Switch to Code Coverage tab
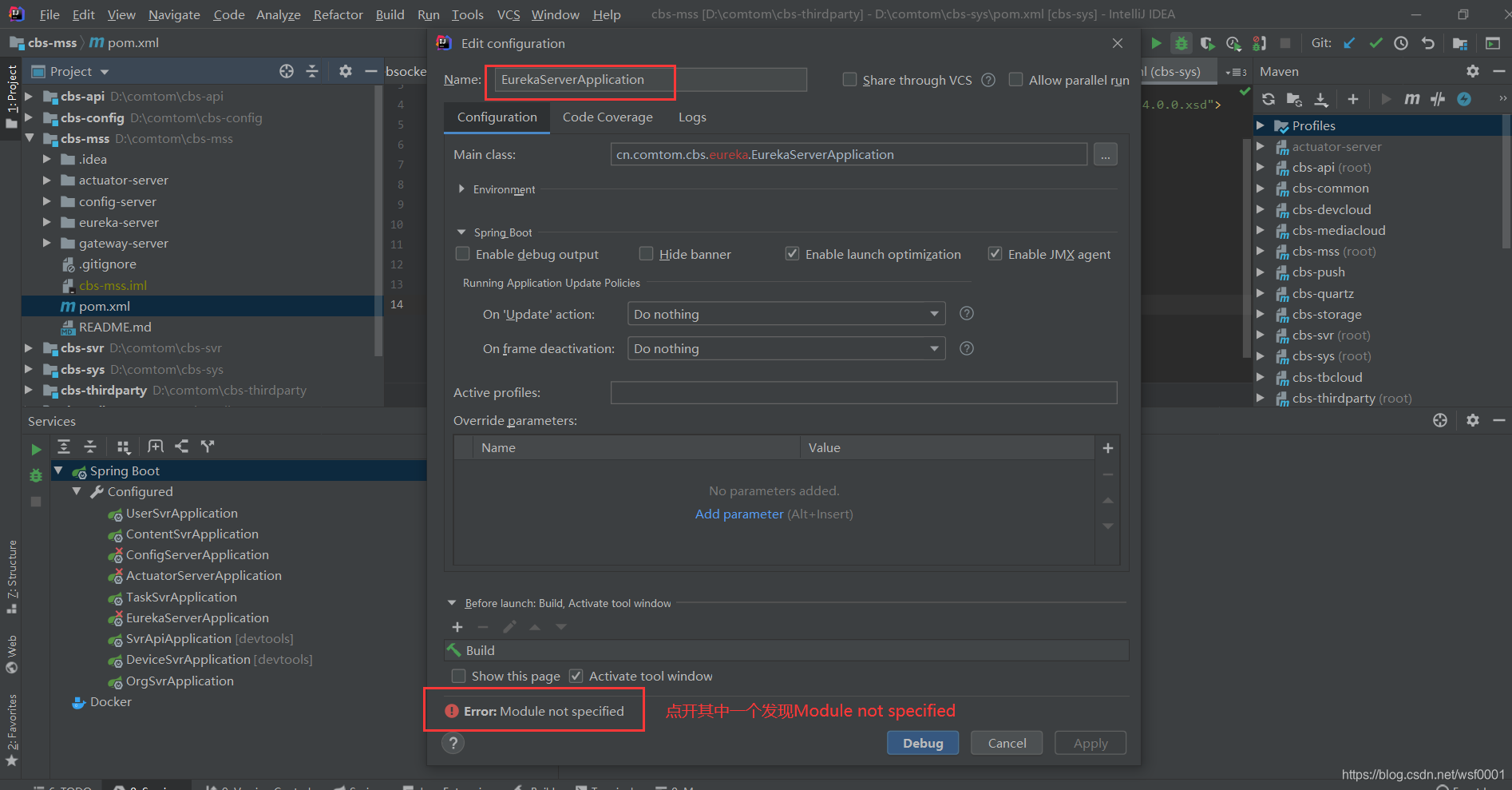 pyautogui.click(x=608, y=117)
